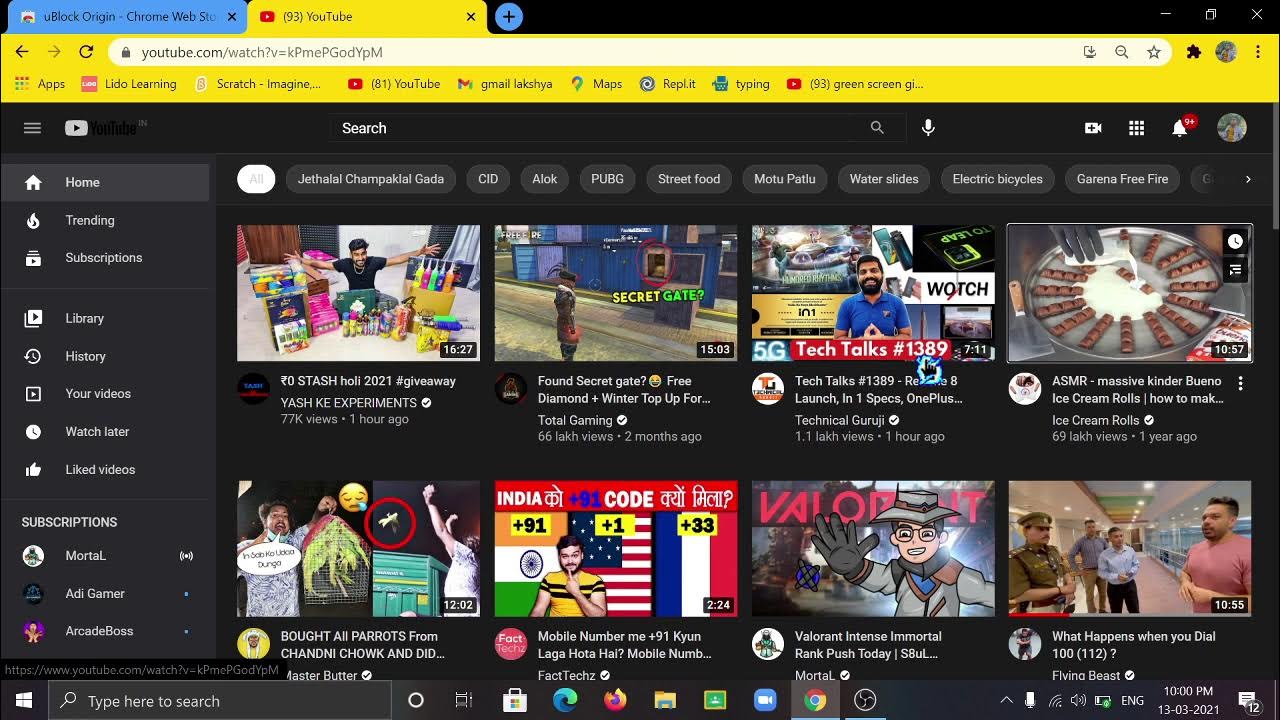The height and width of the screenshot is (720, 1280).
Task: Open Technical Guruji channel avatar
Action: 768,389
